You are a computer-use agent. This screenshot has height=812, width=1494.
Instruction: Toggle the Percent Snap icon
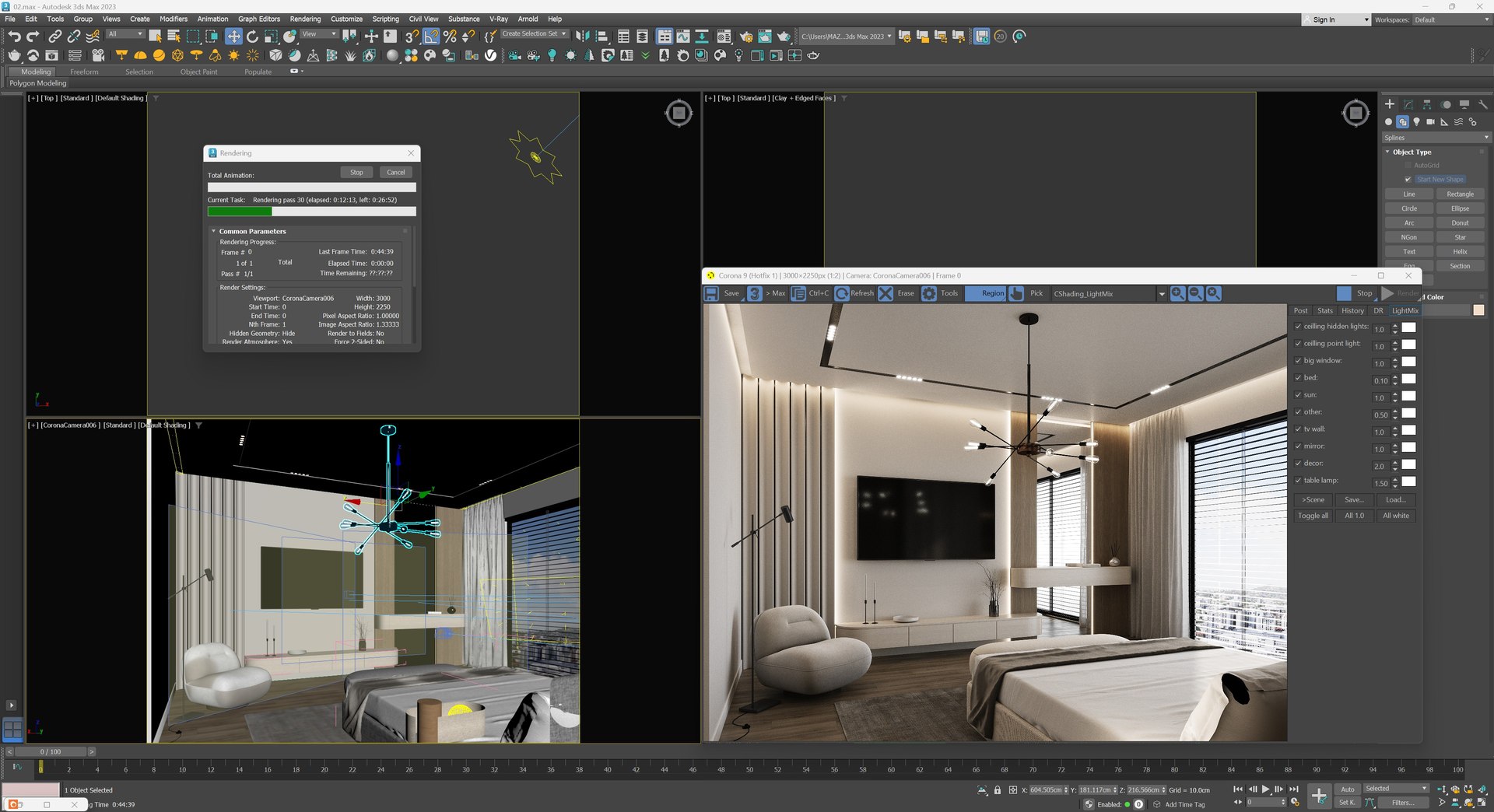[450, 37]
